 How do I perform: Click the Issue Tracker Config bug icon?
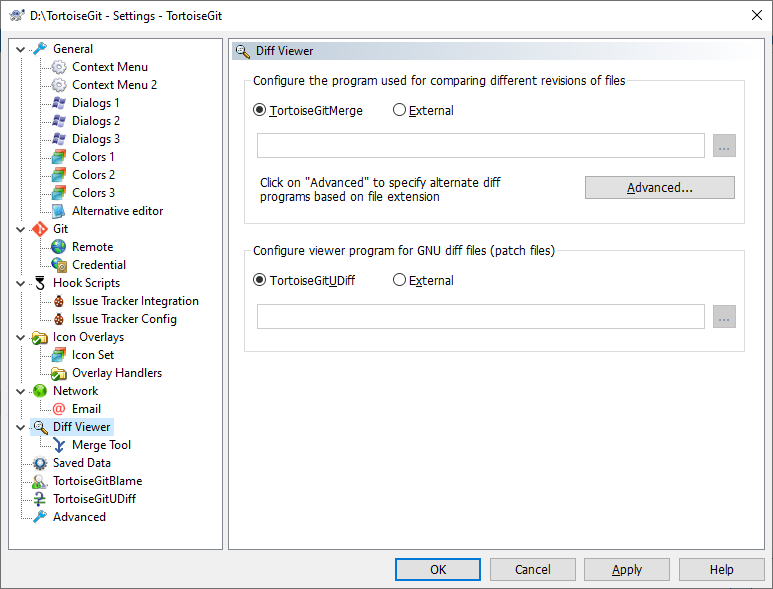(59, 319)
